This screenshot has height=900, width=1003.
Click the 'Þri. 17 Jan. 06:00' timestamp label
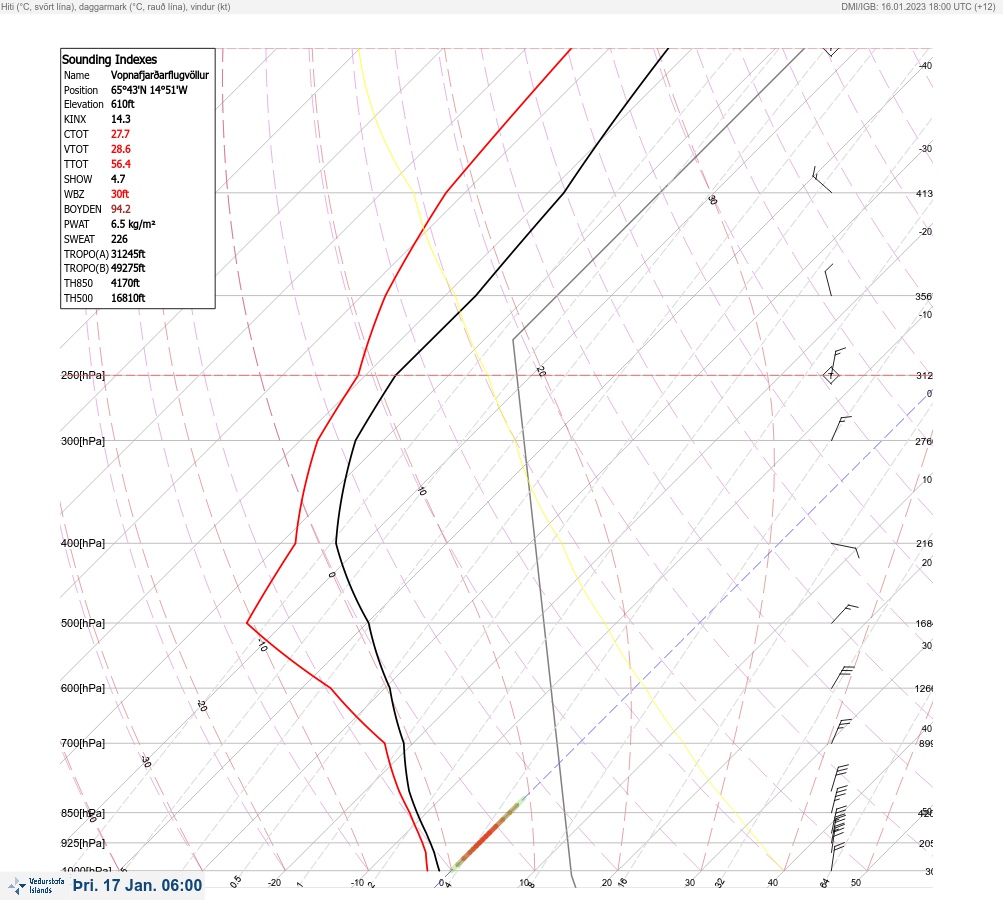[x=138, y=885]
